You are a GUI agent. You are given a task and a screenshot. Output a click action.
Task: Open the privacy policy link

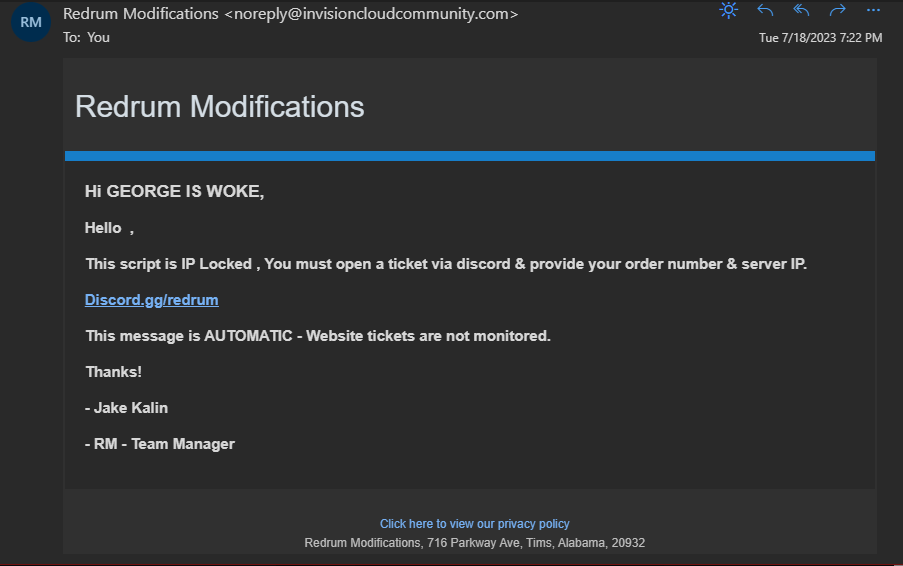(474, 524)
